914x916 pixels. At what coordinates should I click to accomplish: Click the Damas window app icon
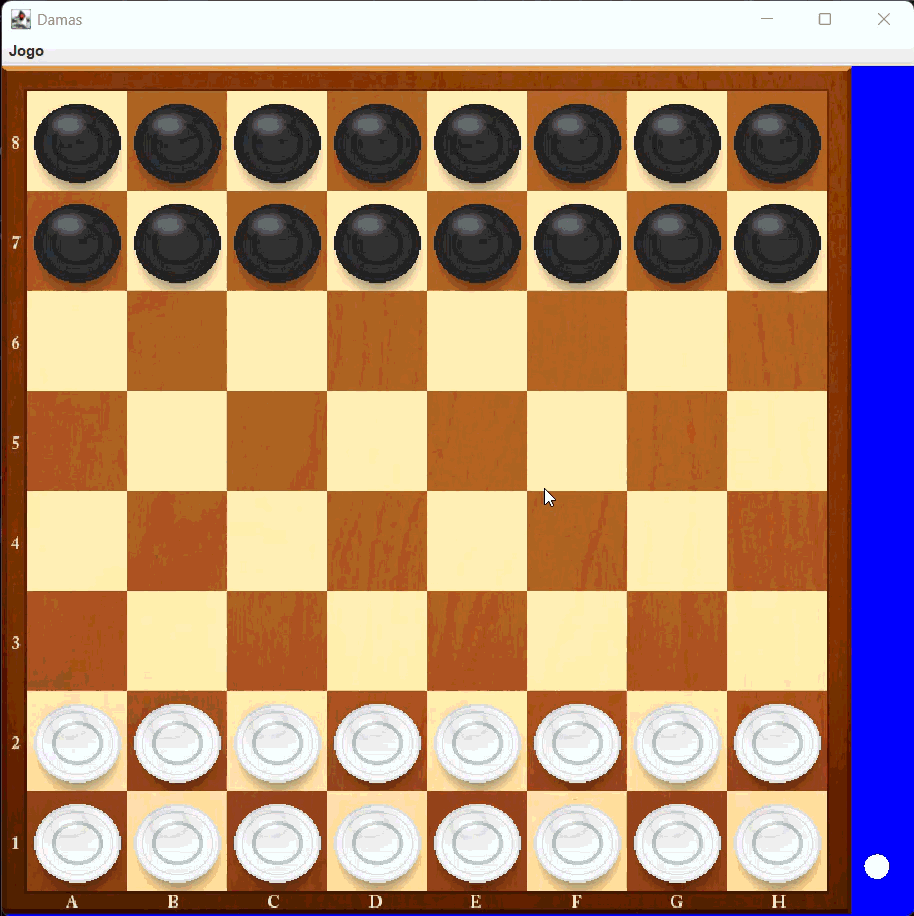click(x=20, y=19)
